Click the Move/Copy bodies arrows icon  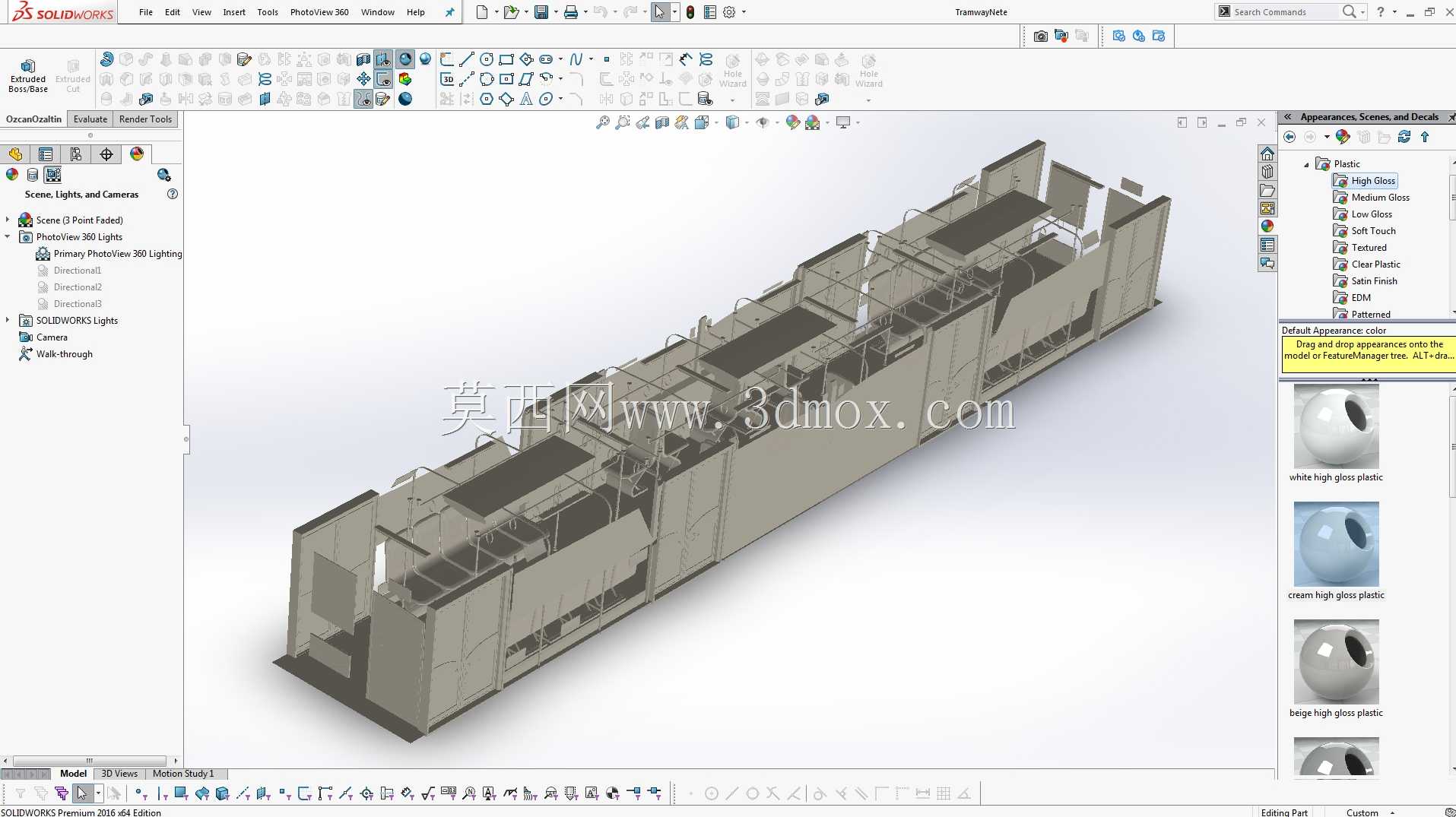click(x=363, y=79)
